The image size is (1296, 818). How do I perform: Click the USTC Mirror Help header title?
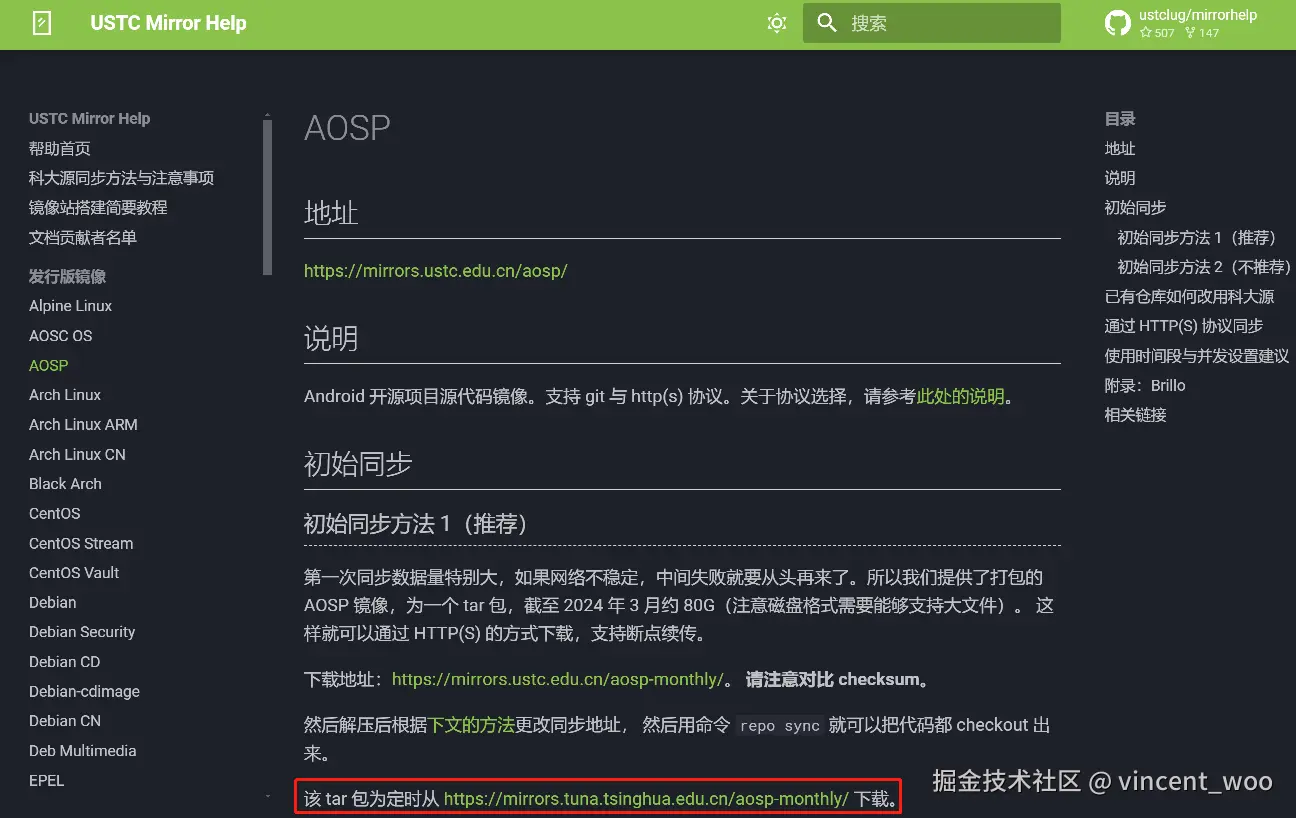(168, 23)
